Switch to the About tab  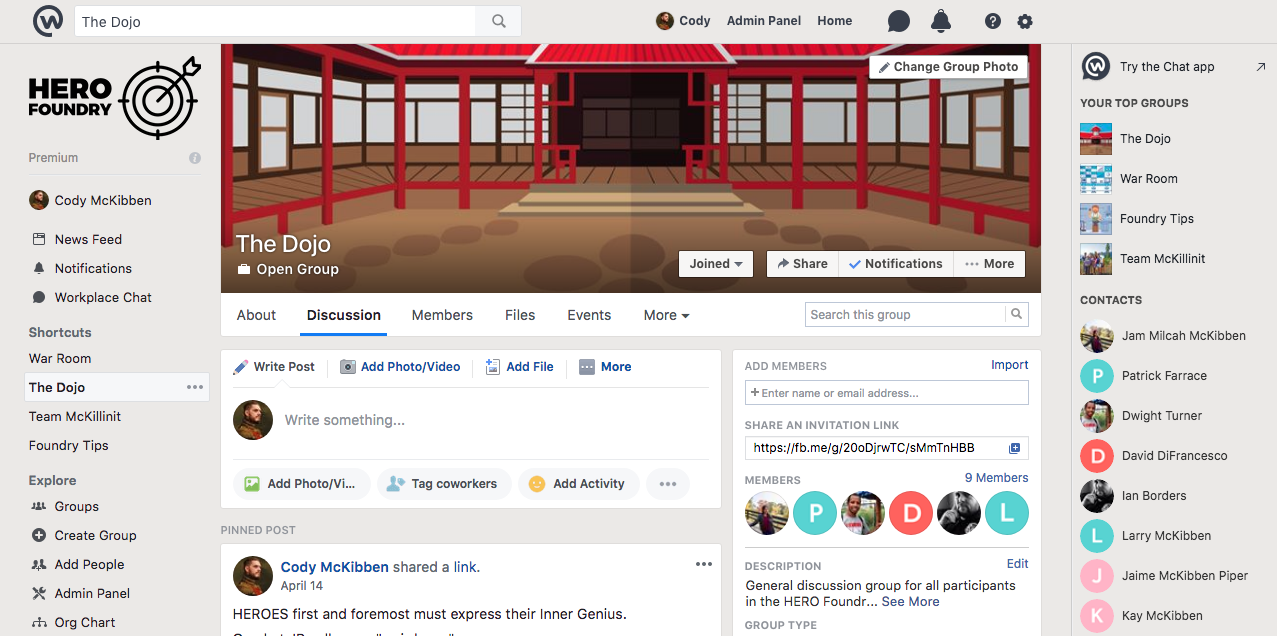(256, 315)
